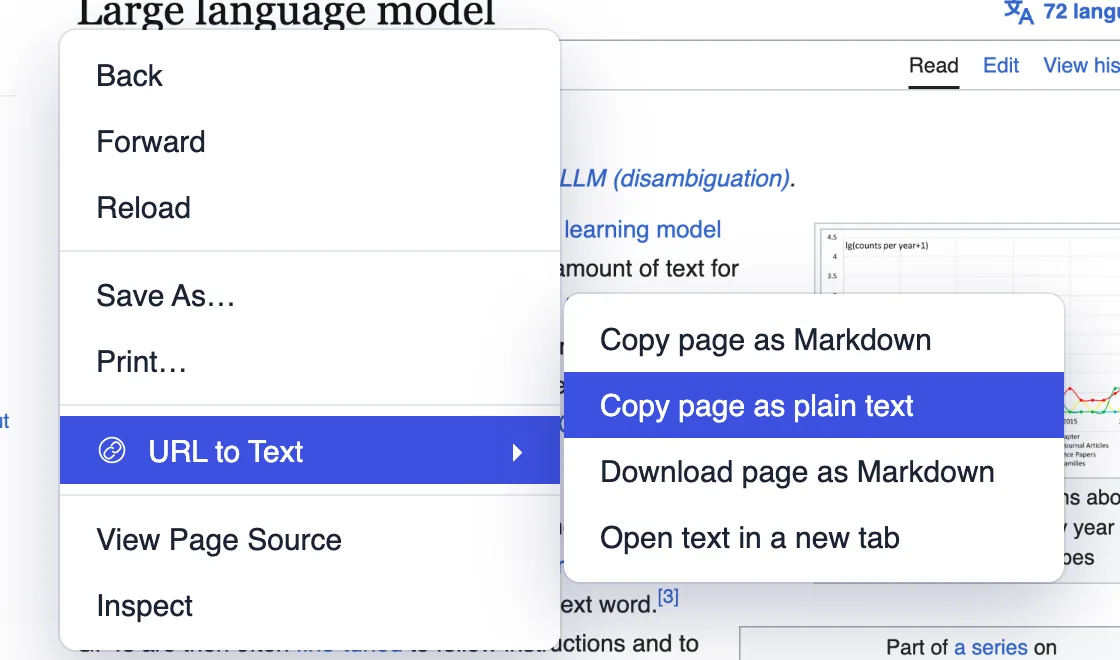Open View Page Source
This screenshot has height=660, width=1120.
[310, 540]
